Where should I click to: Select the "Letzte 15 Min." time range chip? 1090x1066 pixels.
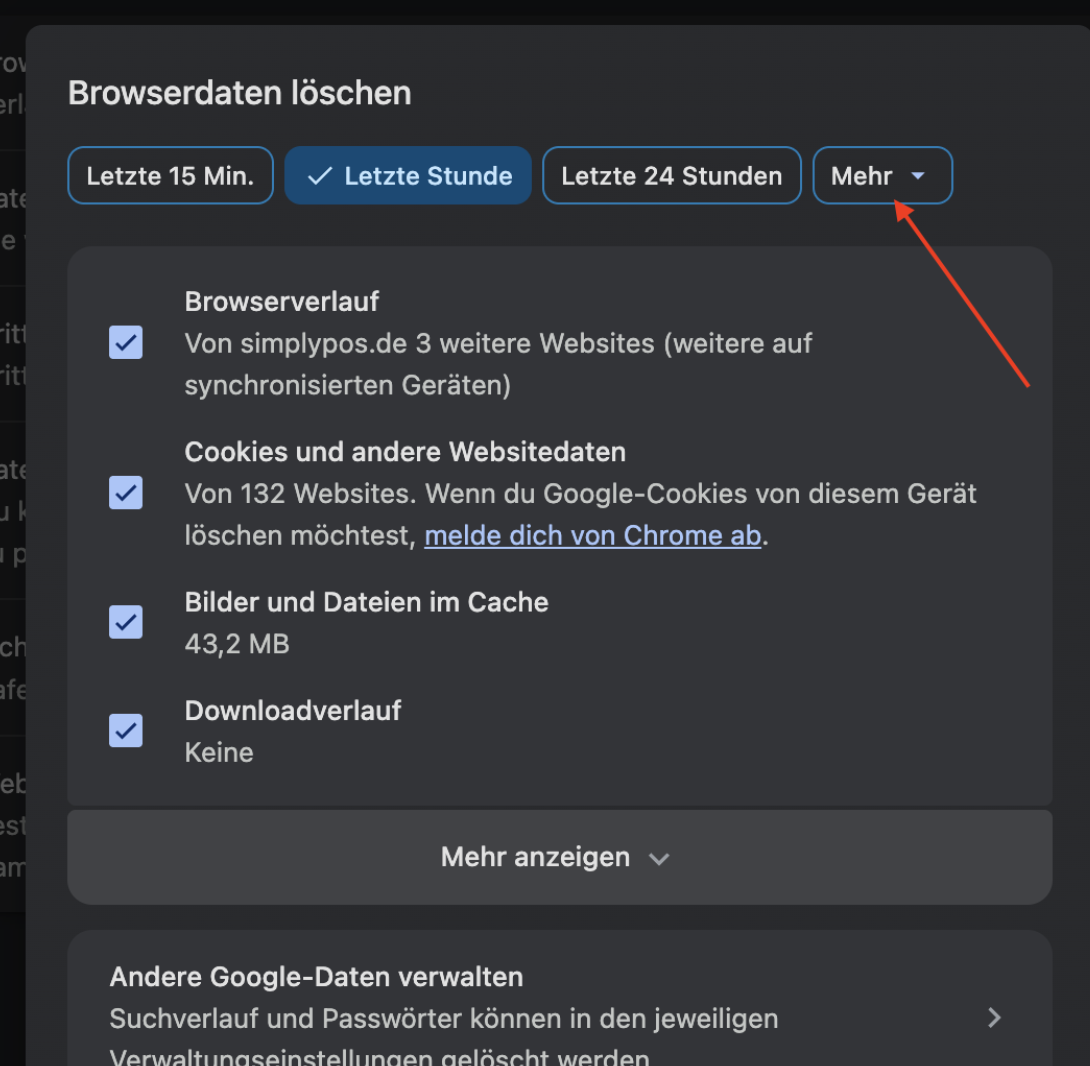(170, 176)
